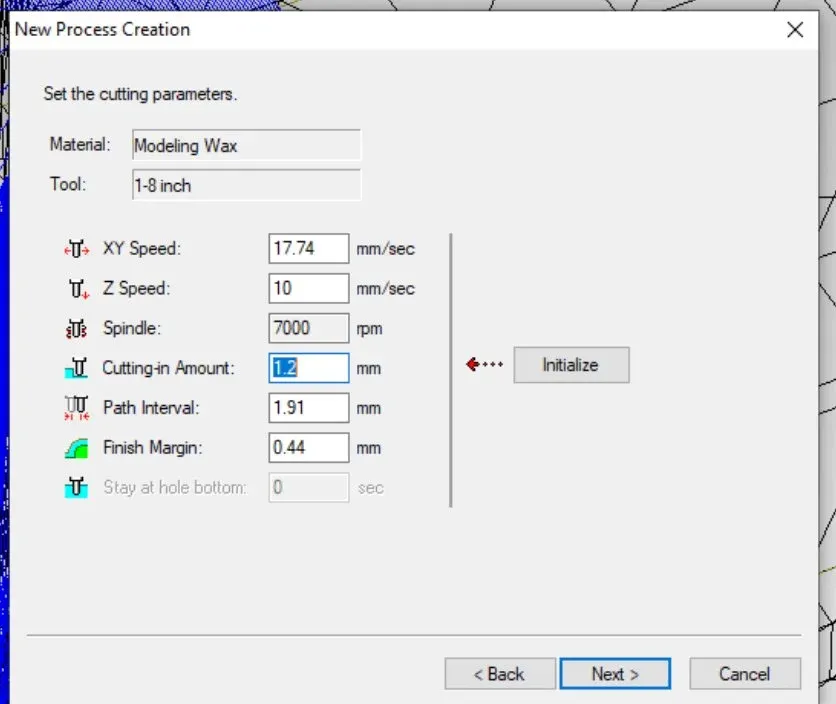
Task: Go back with the Back button
Action: (500, 674)
